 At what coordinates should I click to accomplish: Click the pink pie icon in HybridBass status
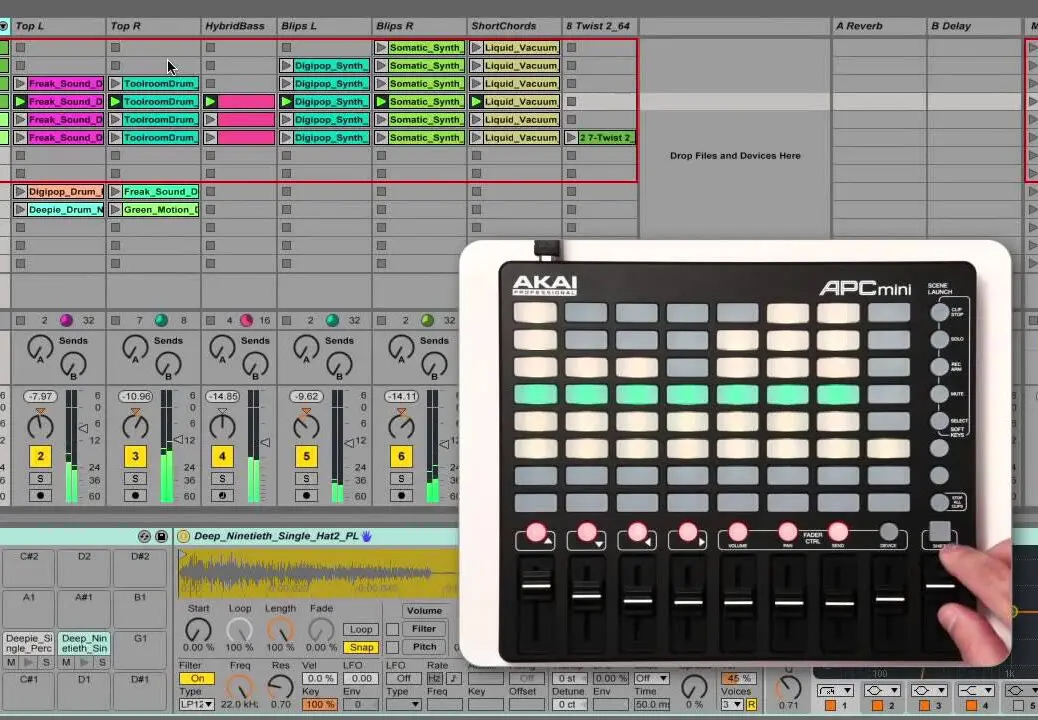(246, 320)
